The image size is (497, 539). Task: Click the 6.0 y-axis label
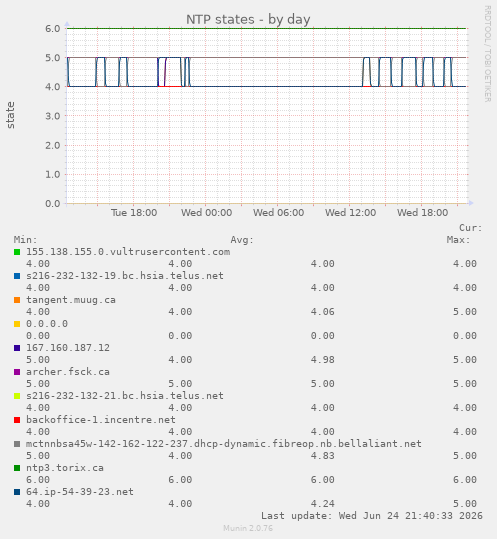[x=53, y=29]
